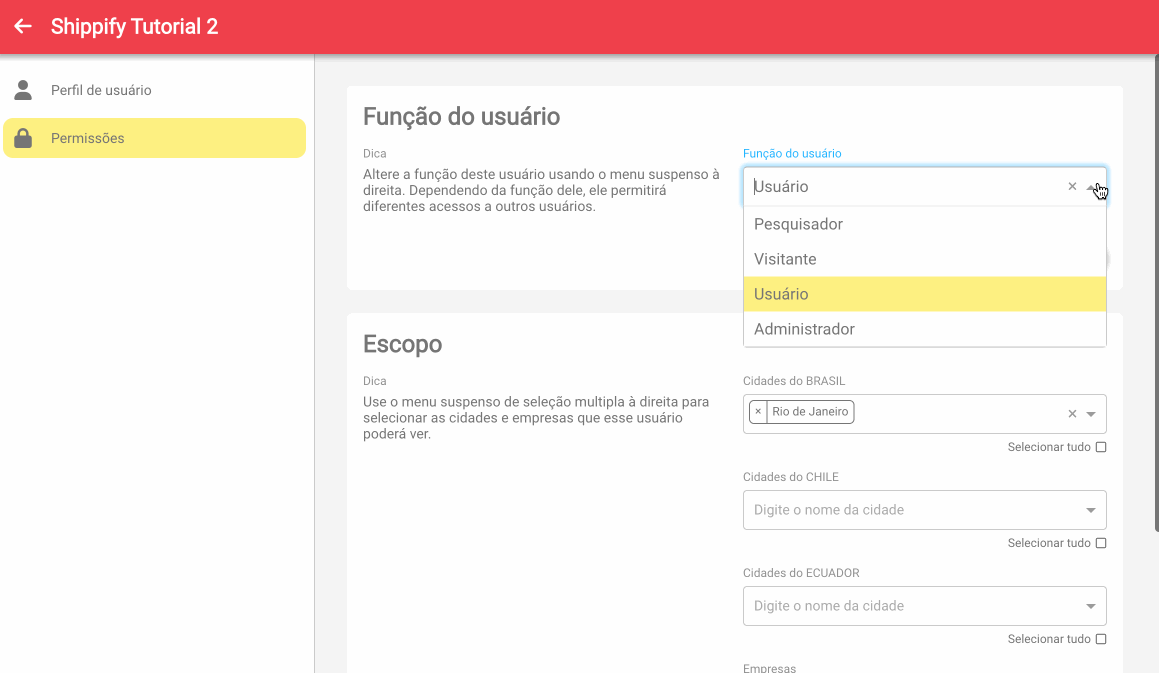The height and width of the screenshot is (673, 1159).
Task: Open Permissões sidebar item
Action: (x=154, y=138)
